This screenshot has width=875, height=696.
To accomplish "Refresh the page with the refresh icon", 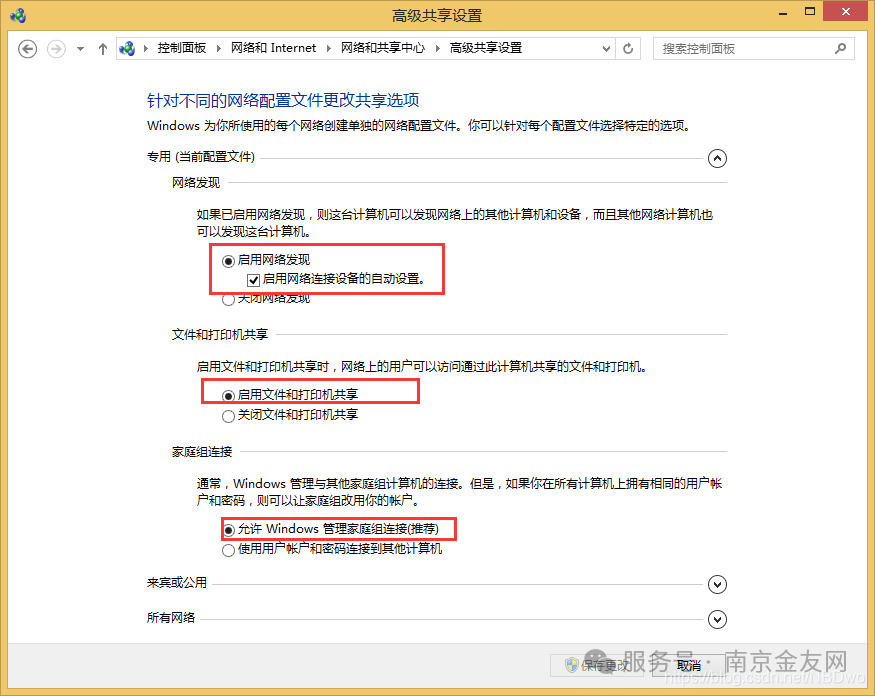I will pyautogui.click(x=628, y=48).
